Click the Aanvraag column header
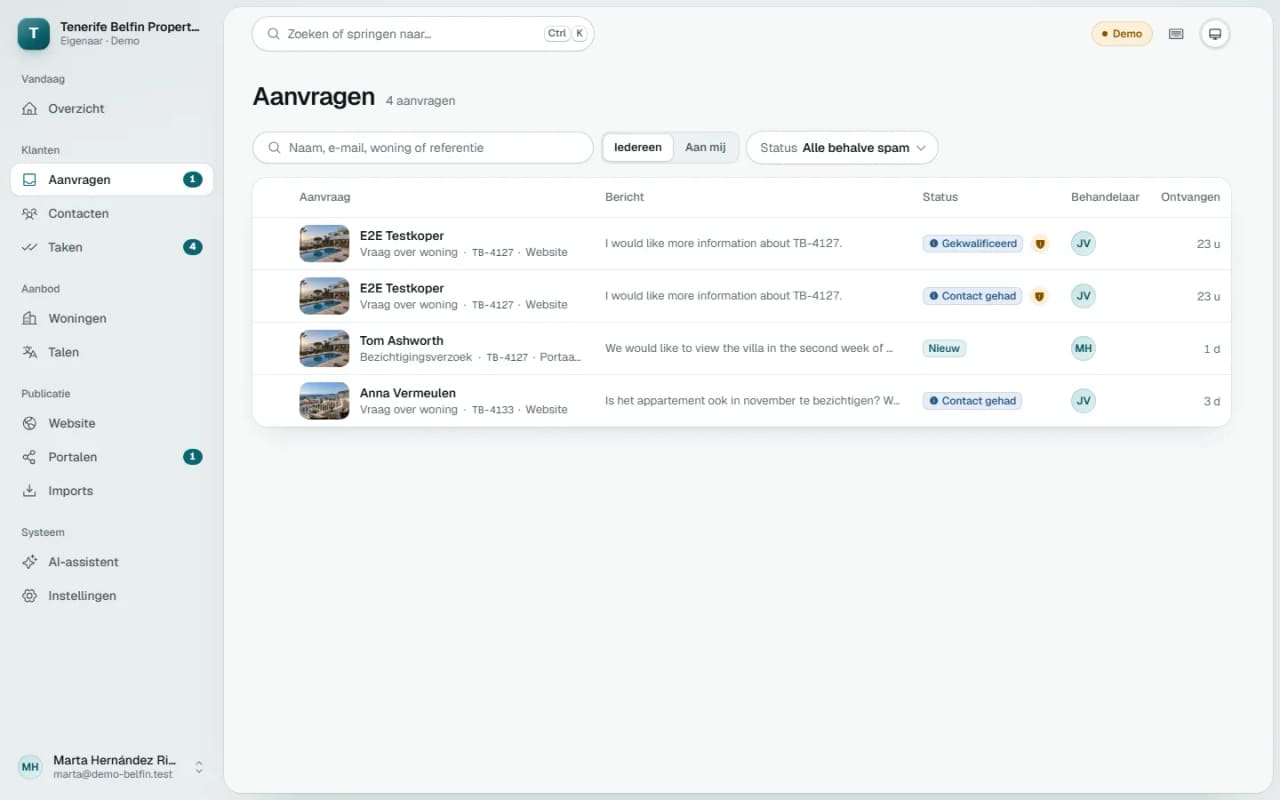Viewport: 1280px width, 800px height. pyautogui.click(x=325, y=197)
